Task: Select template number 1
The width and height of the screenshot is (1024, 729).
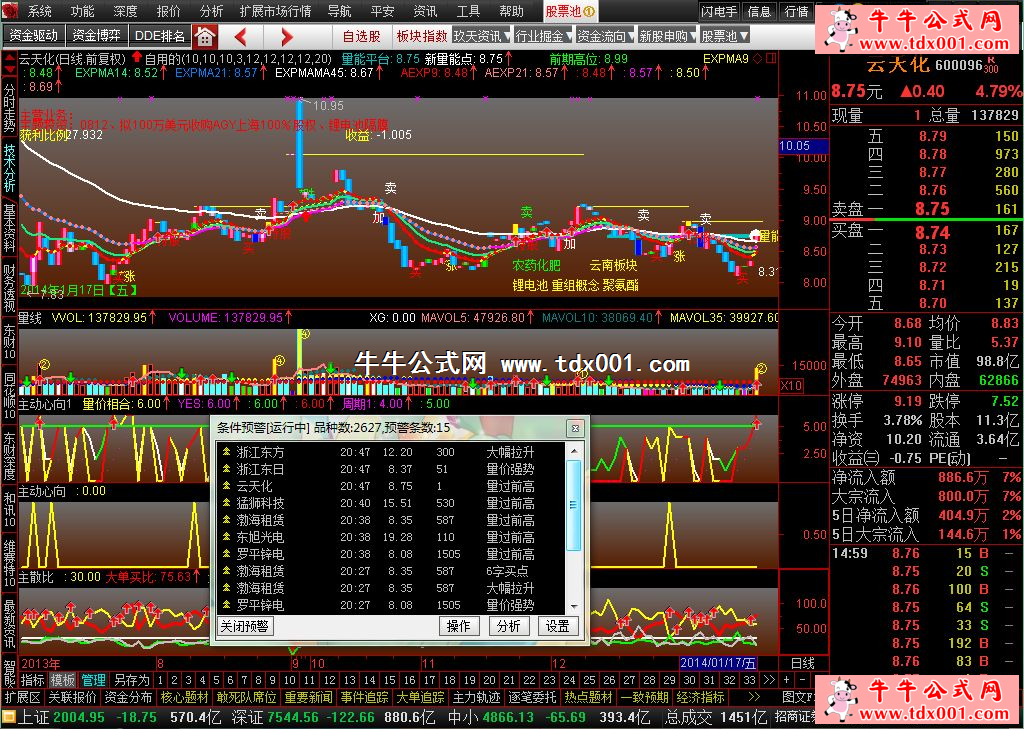Action: 159,680
